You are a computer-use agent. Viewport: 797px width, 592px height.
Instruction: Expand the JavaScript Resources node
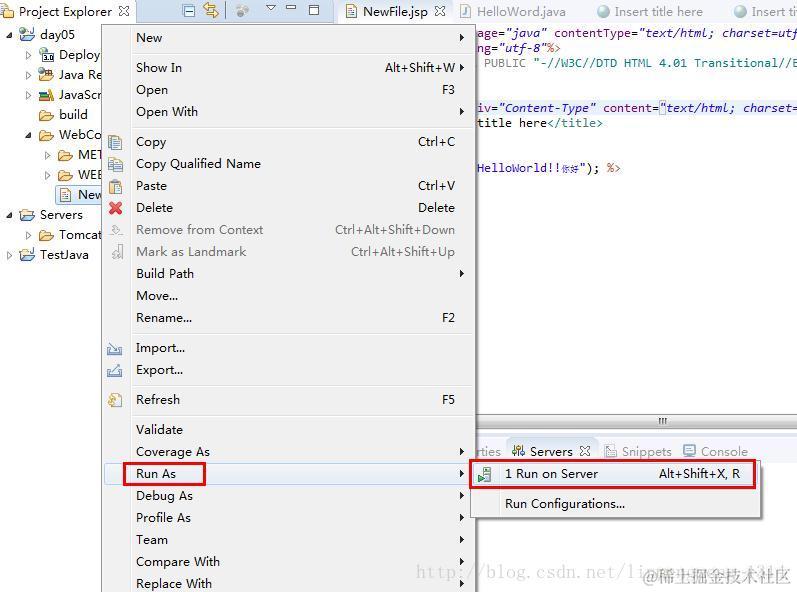tap(28, 95)
